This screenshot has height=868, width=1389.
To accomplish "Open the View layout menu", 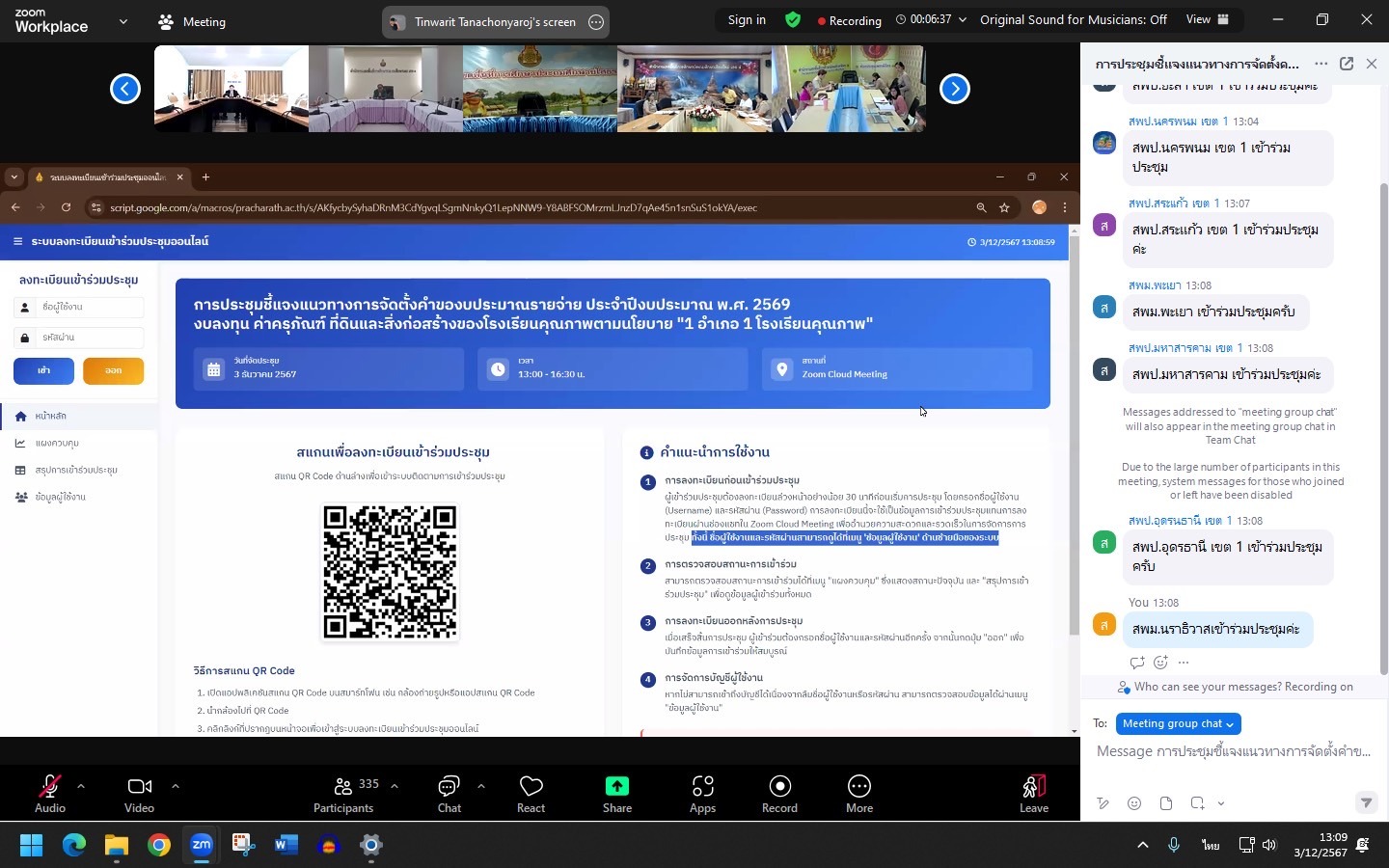I will [x=1208, y=19].
